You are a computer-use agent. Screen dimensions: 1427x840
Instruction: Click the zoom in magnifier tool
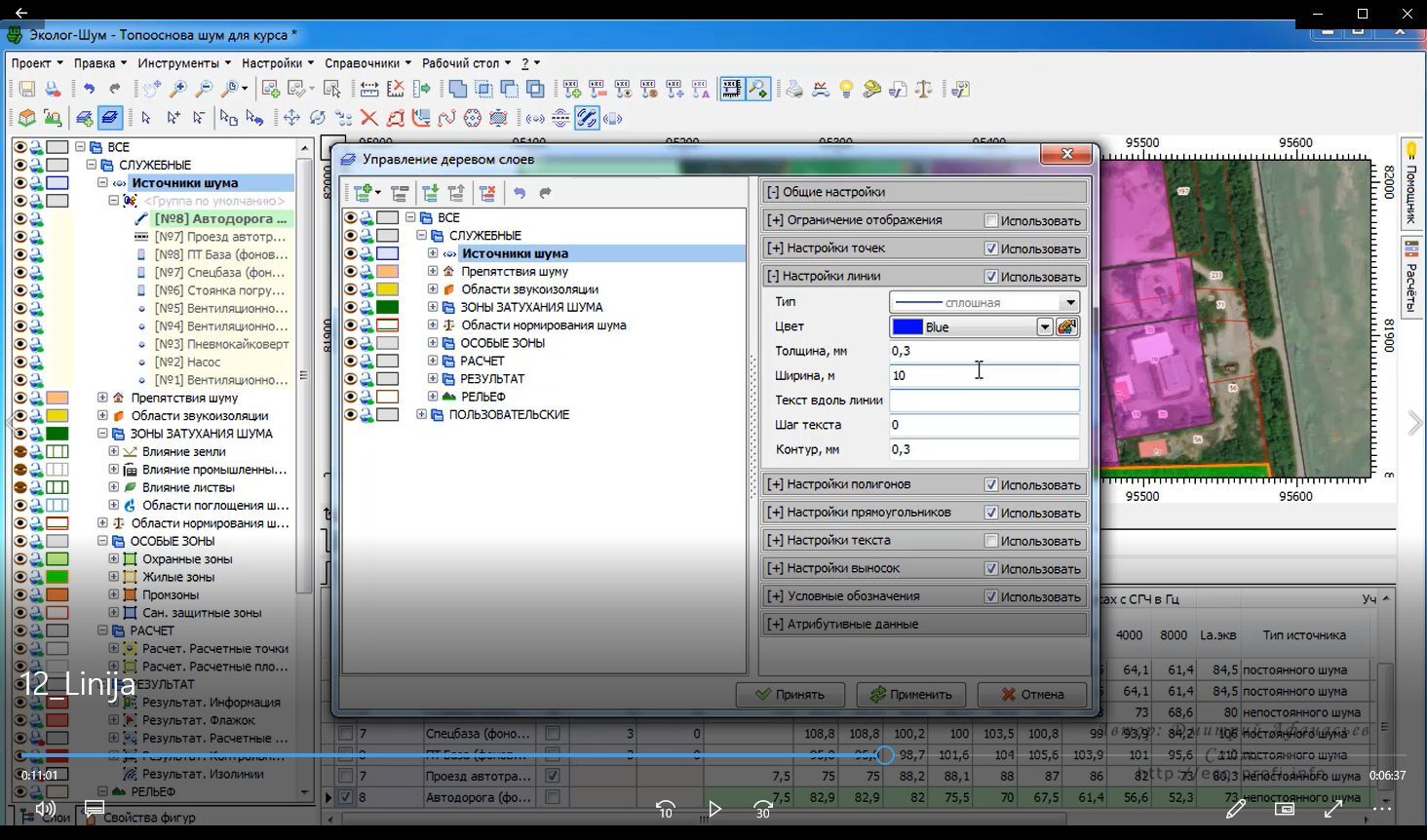[178, 90]
